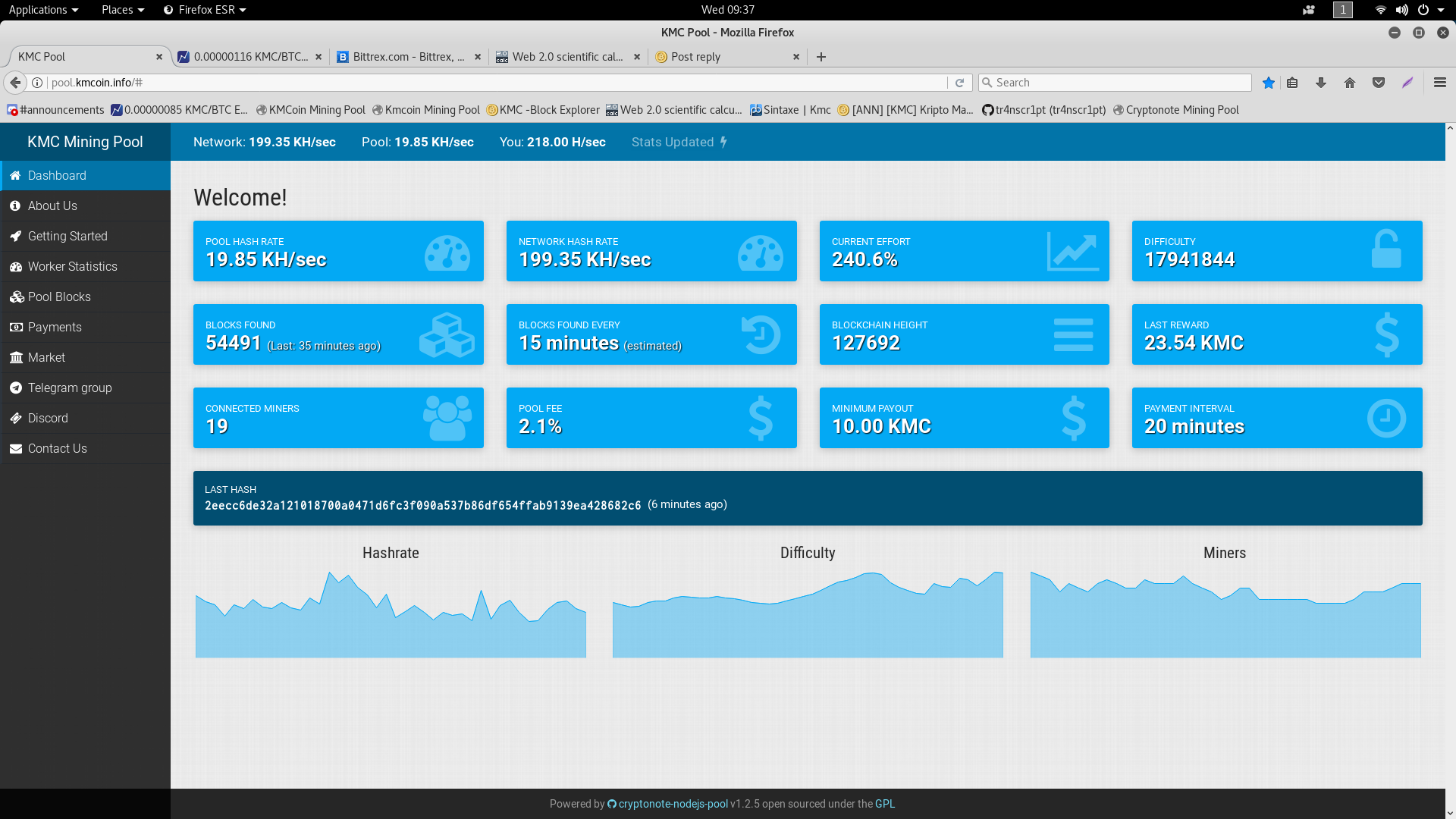Close the KMC Pool tab

click(159, 57)
